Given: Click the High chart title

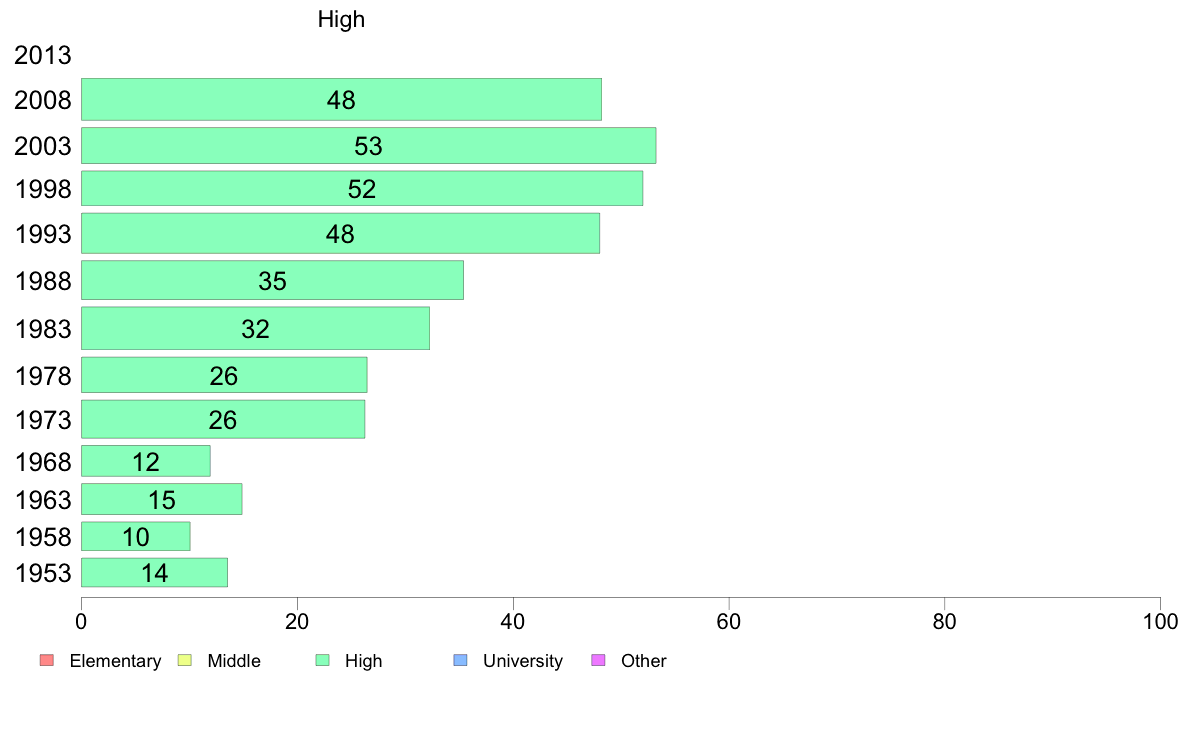Looking at the screenshot, I should [341, 19].
